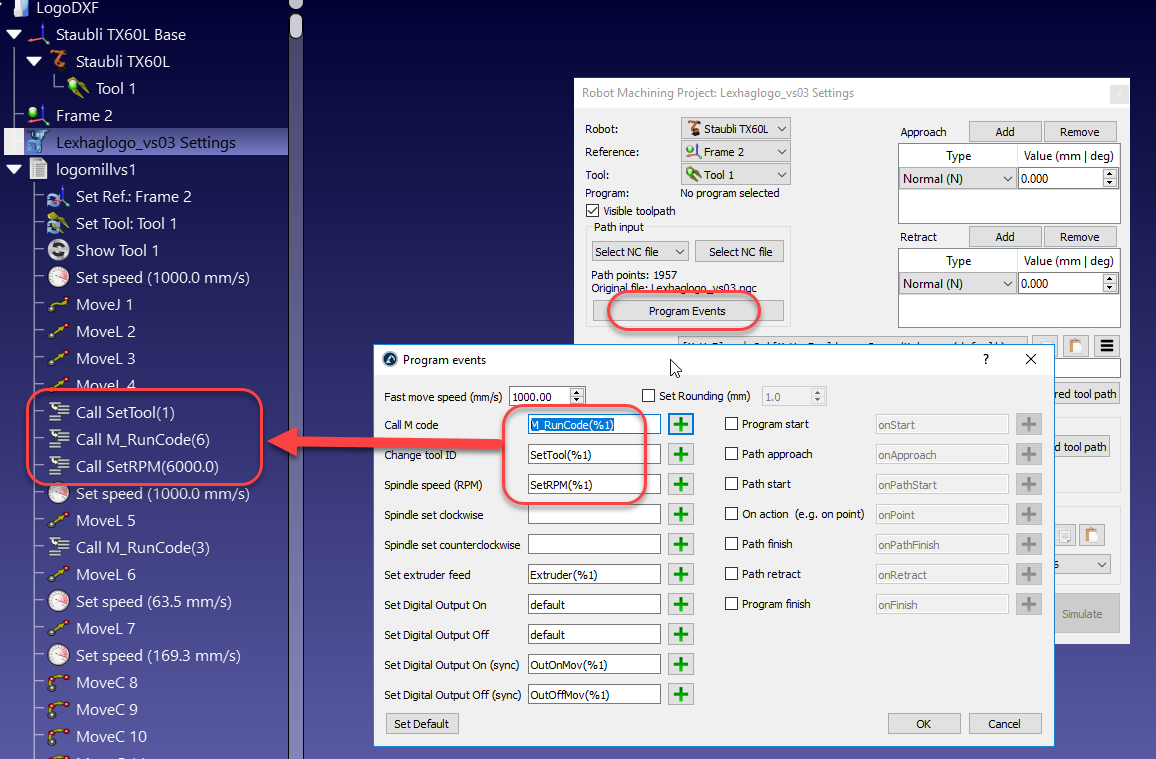Enable the Set Rounding checkbox
The height and width of the screenshot is (759, 1156).
click(648, 396)
